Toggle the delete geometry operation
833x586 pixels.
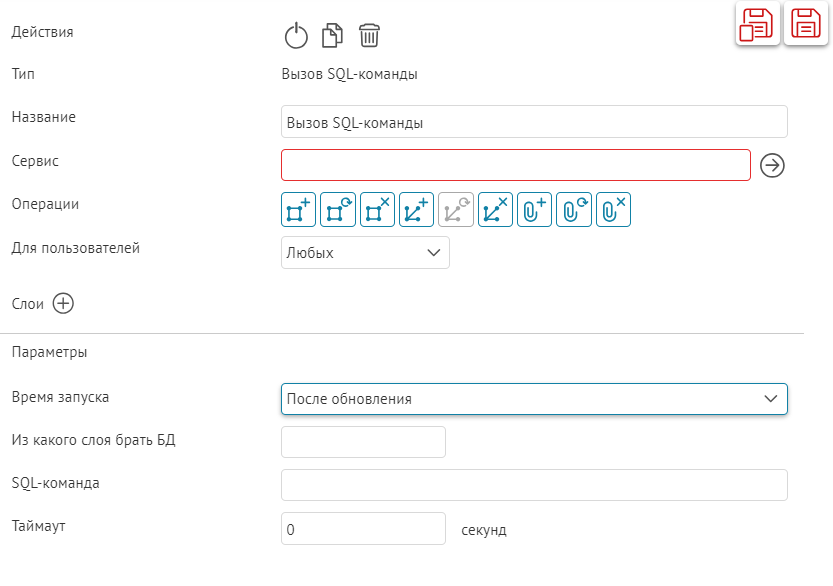495,210
